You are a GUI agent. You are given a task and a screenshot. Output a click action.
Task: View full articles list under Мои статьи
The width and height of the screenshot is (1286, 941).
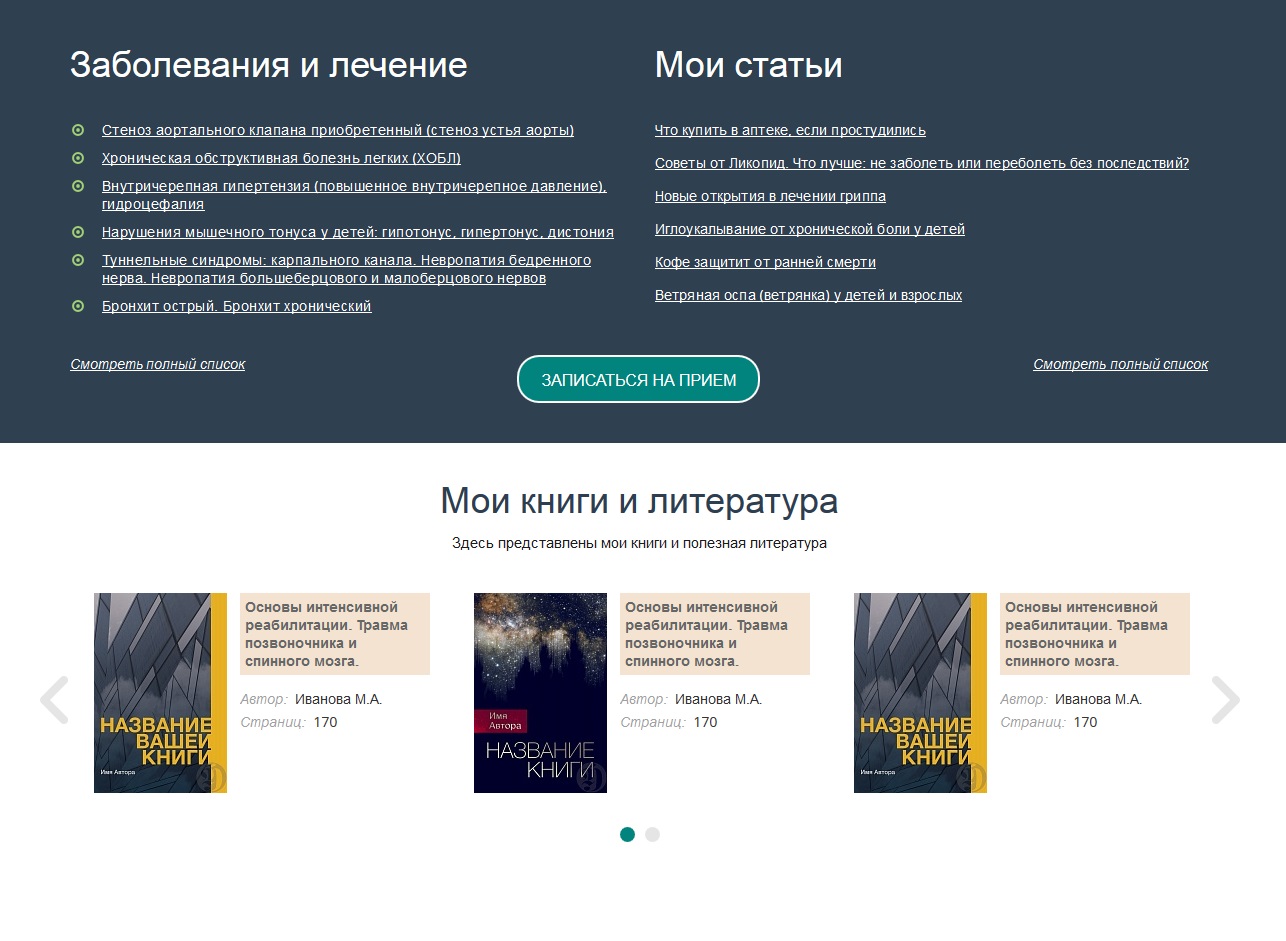(x=1120, y=364)
